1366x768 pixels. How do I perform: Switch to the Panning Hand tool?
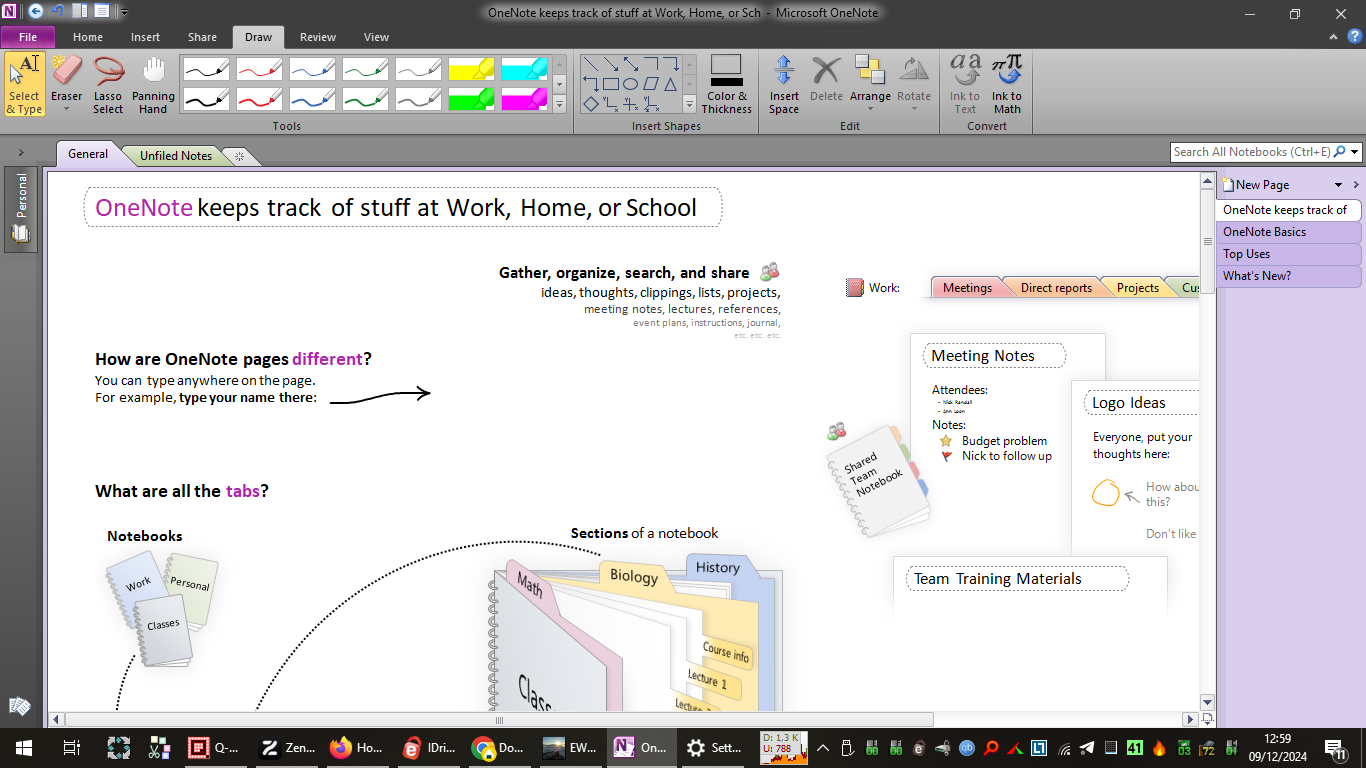[153, 85]
